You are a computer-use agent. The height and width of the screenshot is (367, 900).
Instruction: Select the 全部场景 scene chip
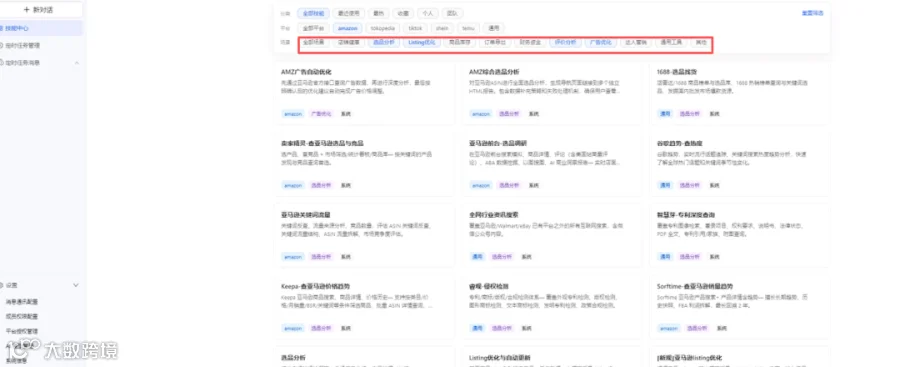tap(313, 43)
